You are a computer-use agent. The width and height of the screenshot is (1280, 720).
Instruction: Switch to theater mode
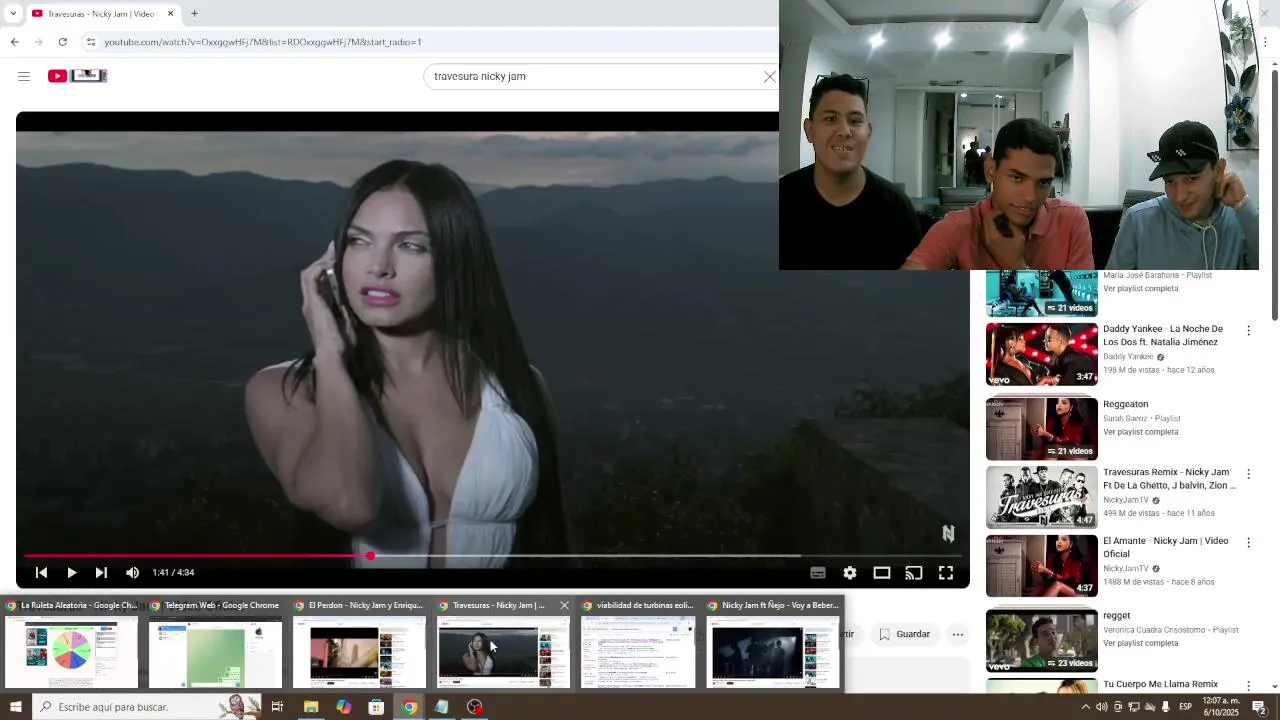point(882,573)
